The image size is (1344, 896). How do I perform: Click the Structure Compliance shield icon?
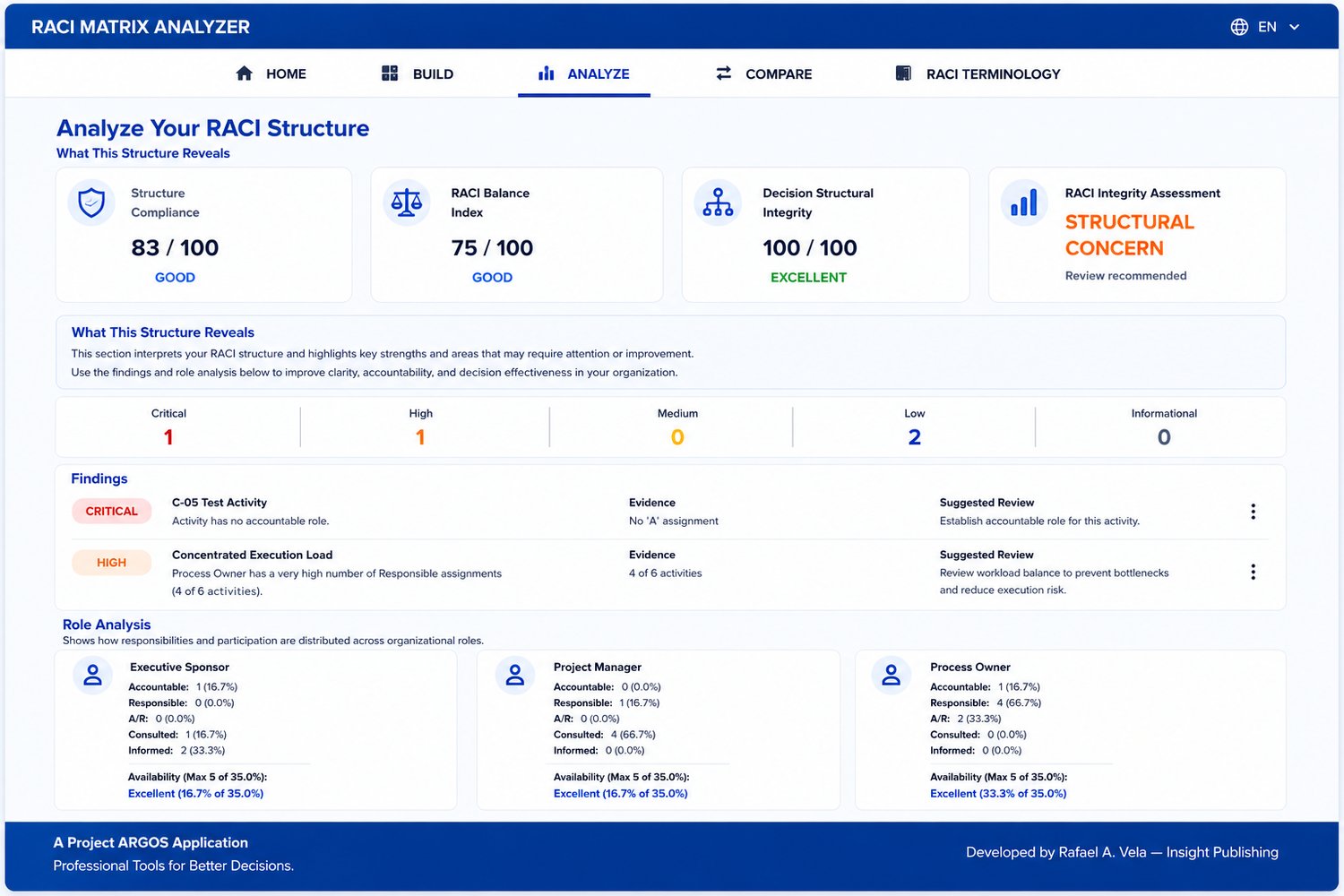91,202
